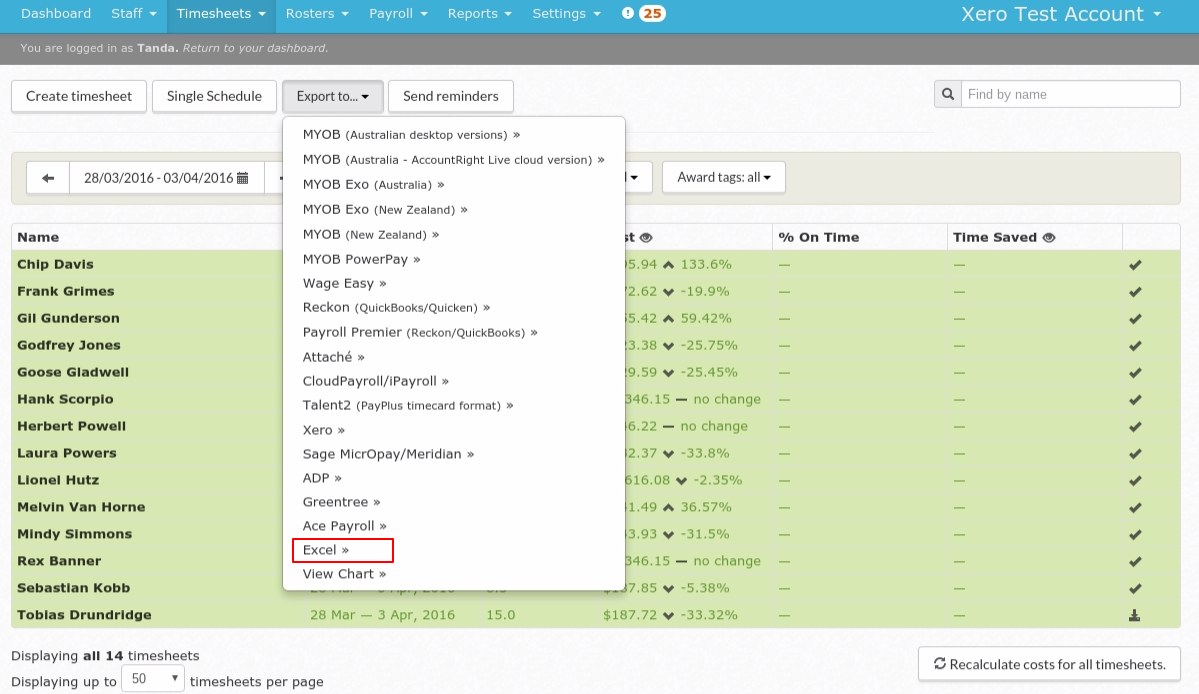Click Single Schedule button
Screen dimensions: 1199x694
coord(214,96)
